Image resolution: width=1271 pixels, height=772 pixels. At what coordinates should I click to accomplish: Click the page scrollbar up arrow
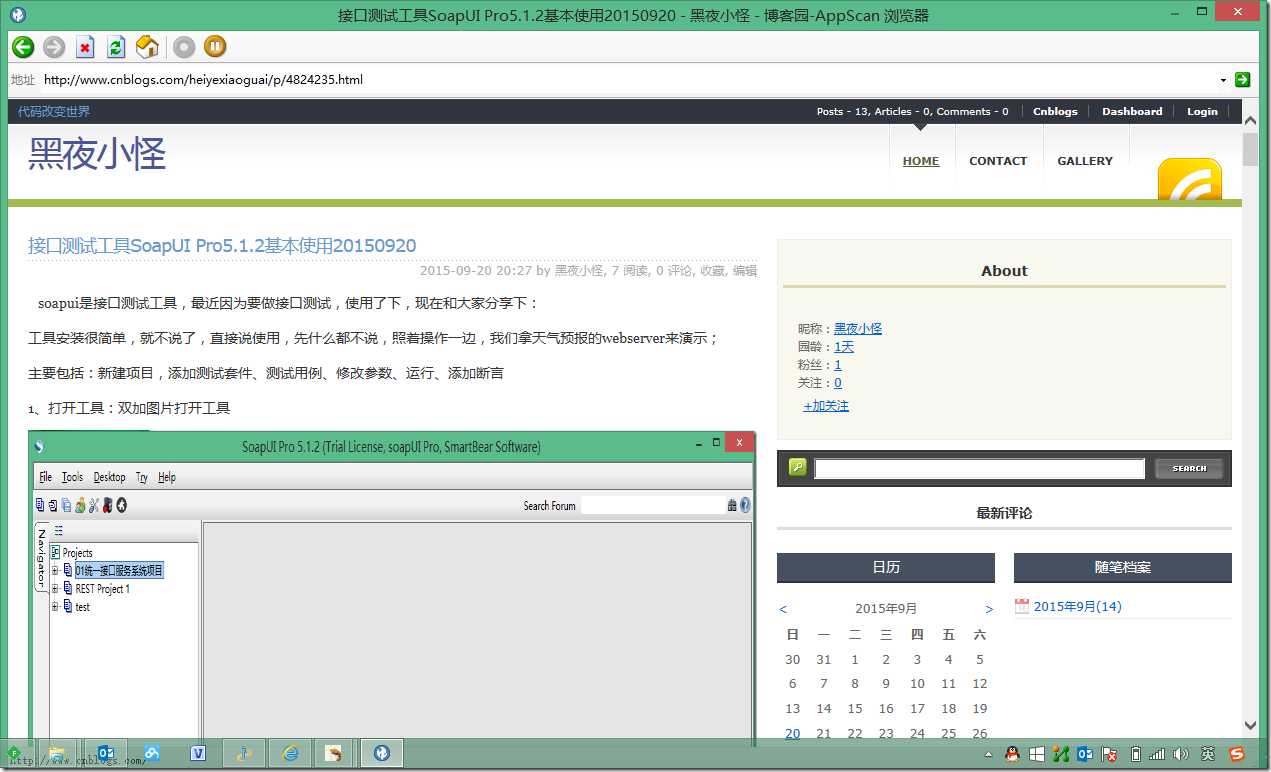[1250, 122]
